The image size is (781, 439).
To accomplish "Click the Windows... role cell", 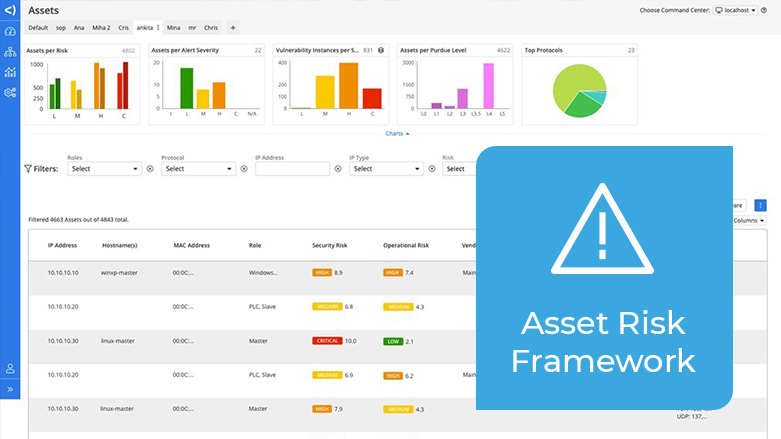I will click(x=263, y=273).
